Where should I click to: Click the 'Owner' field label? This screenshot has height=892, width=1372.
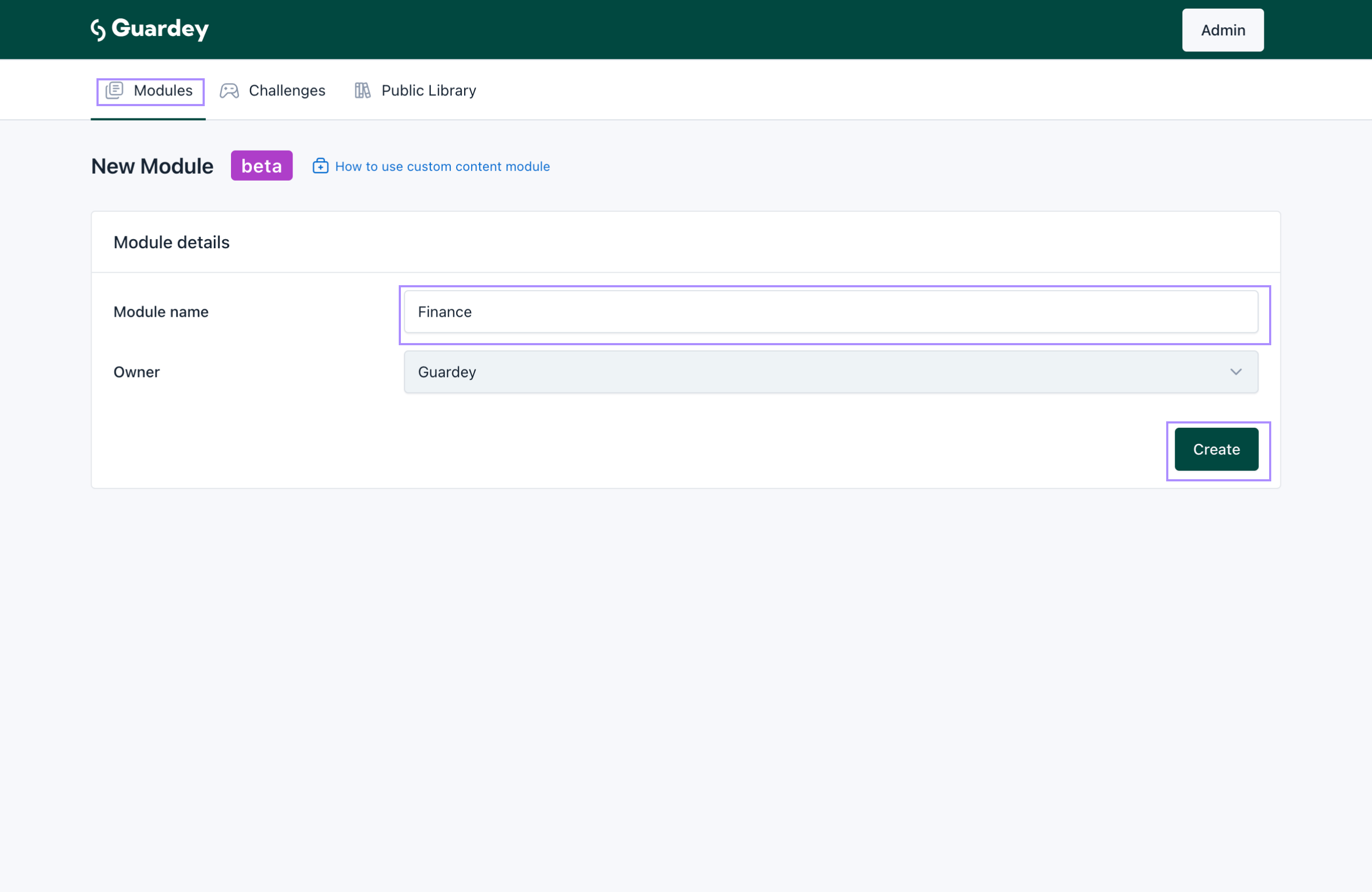tap(137, 373)
